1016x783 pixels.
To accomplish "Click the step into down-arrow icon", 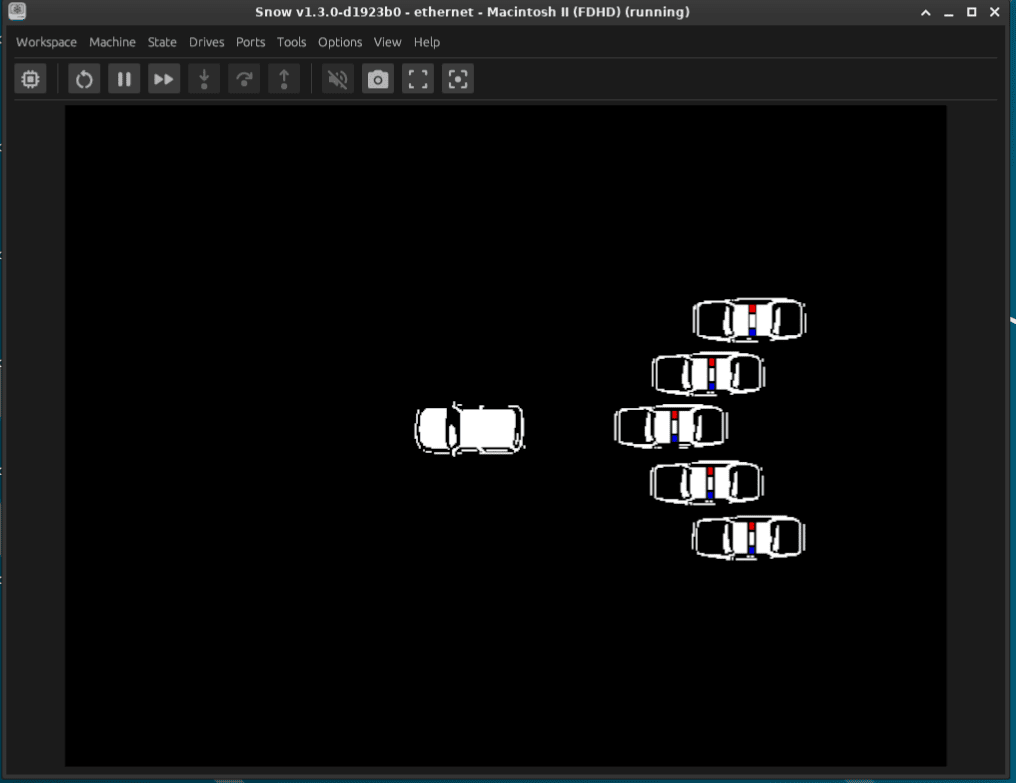I will point(204,79).
